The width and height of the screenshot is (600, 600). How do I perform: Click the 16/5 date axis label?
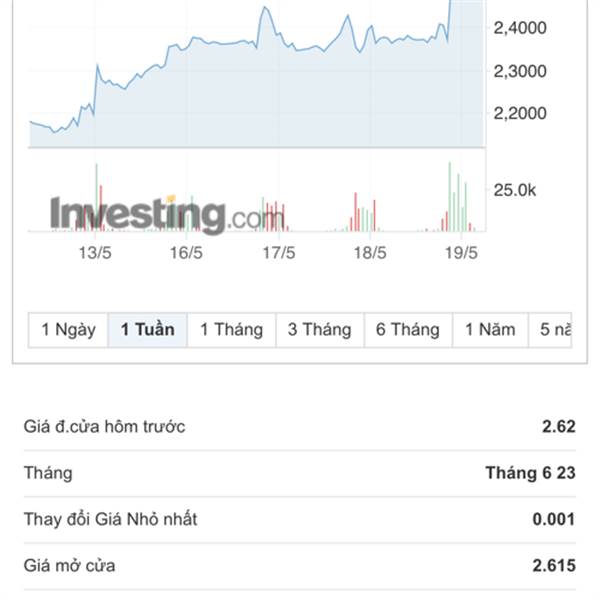click(x=186, y=254)
